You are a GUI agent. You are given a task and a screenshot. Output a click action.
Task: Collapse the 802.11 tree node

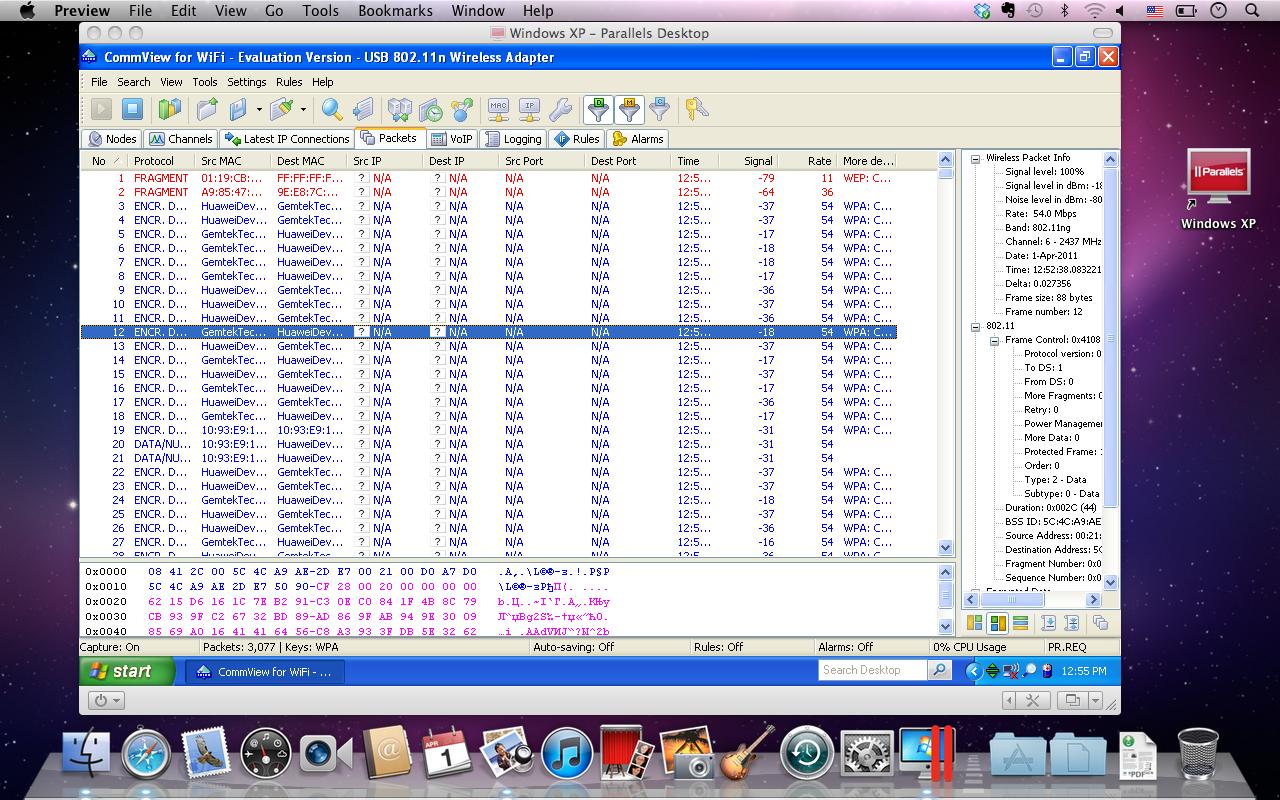pos(975,326)
